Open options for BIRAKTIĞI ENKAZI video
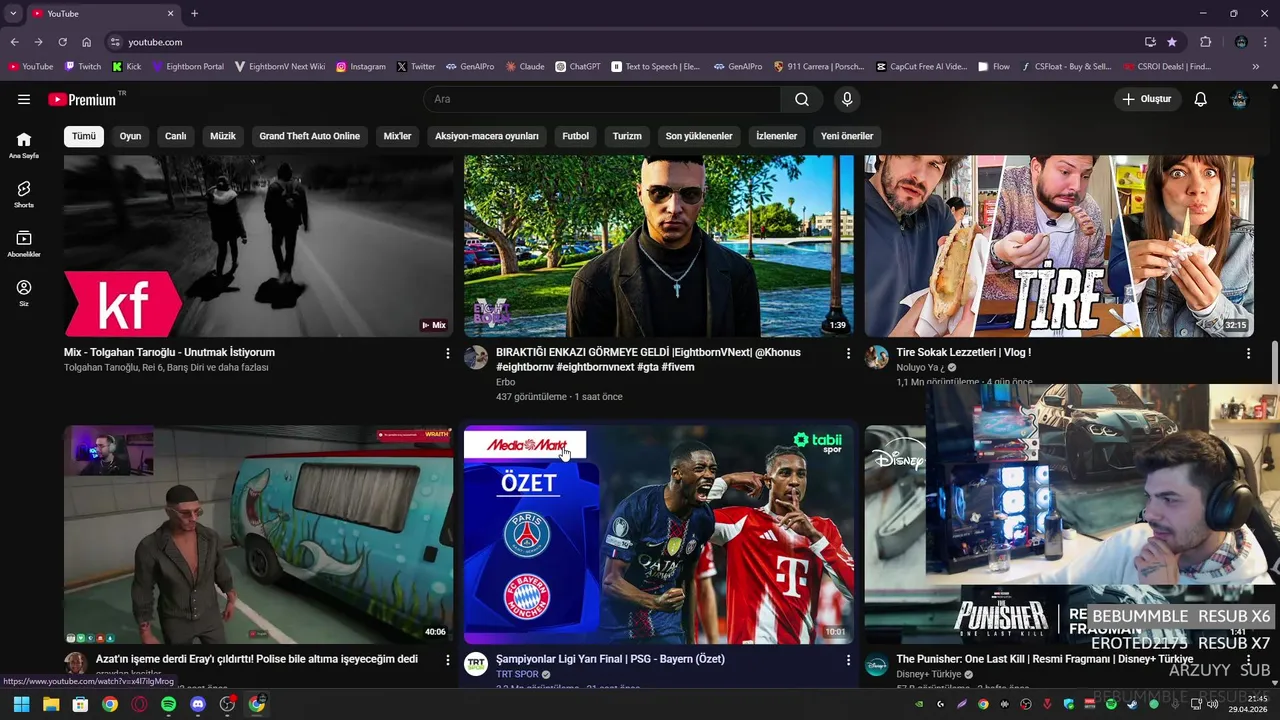 [848, 354]
